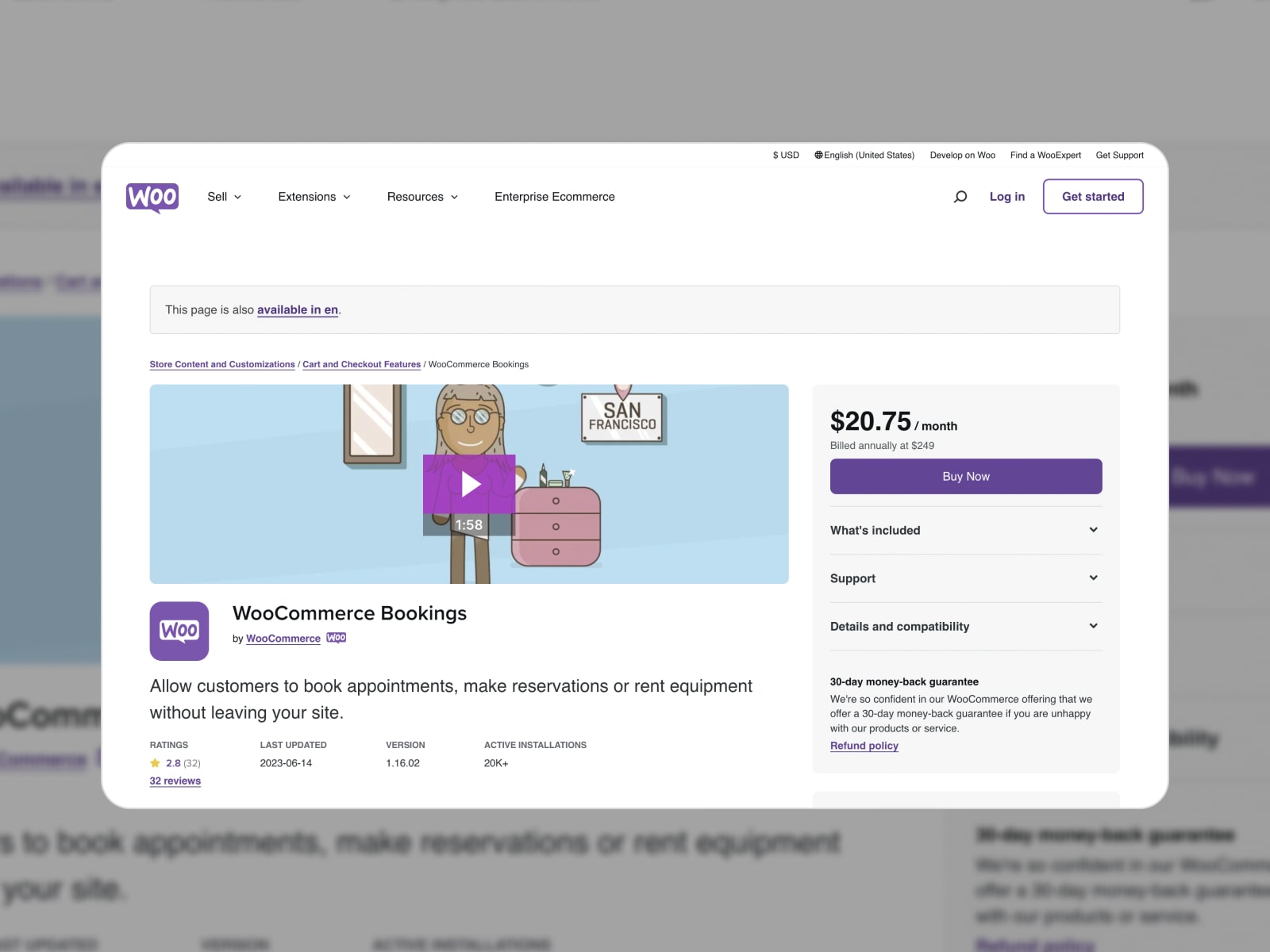Click the yellow rating star icon
The width and height of the screenshot is (1270, 952).
156,763
